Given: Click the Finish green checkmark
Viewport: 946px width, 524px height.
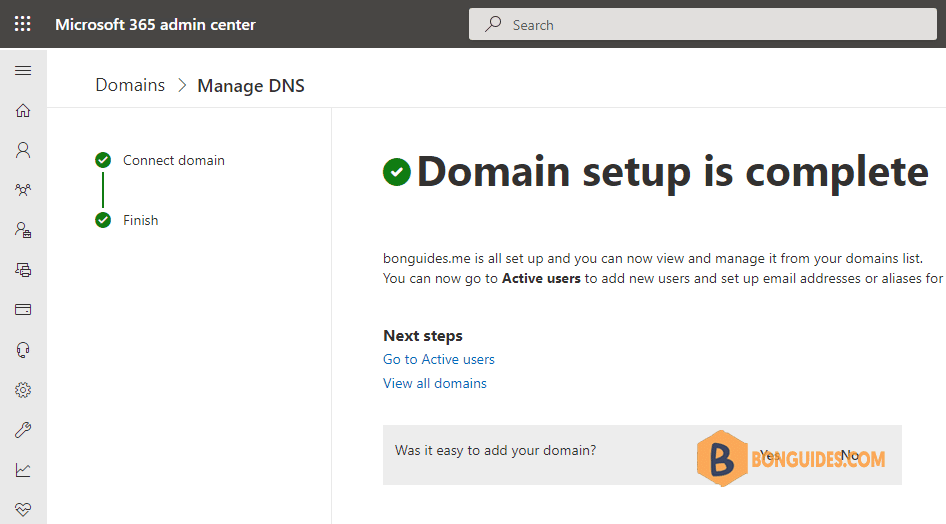Looking at the screenshot, I should point(103,220).
